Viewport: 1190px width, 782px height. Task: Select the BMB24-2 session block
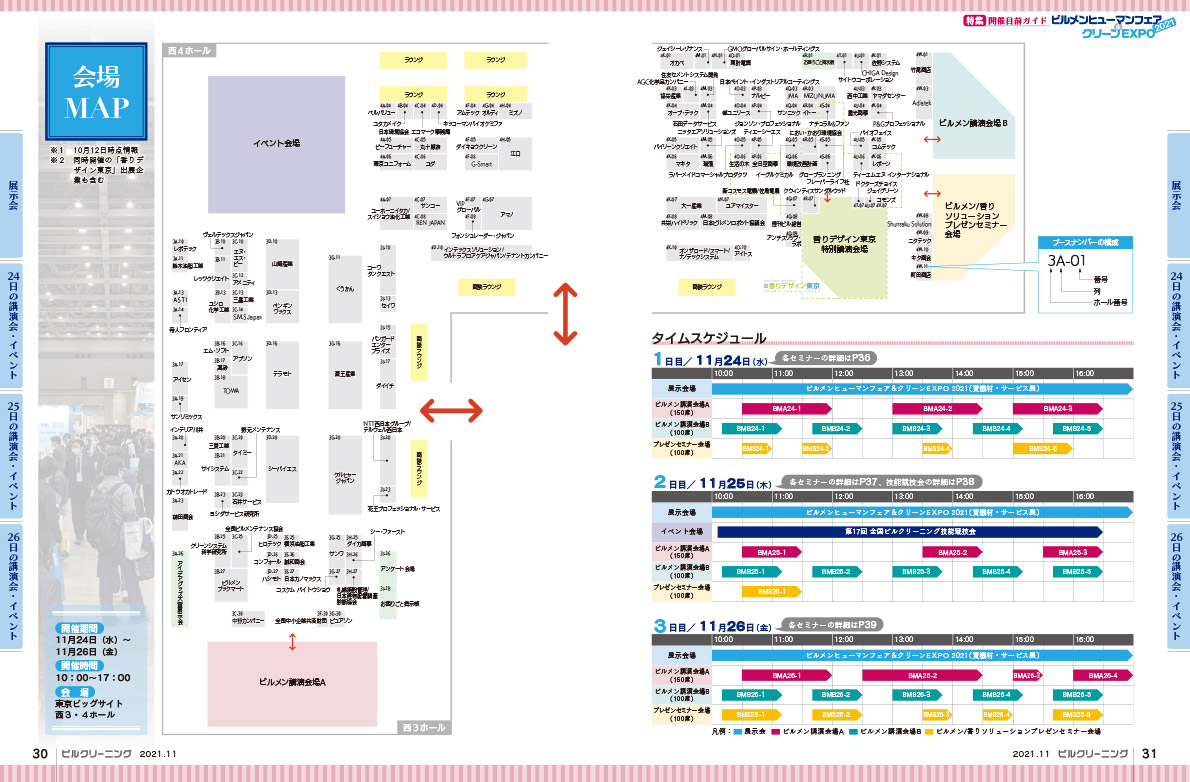pyautogui.click(x=836, y=428)
